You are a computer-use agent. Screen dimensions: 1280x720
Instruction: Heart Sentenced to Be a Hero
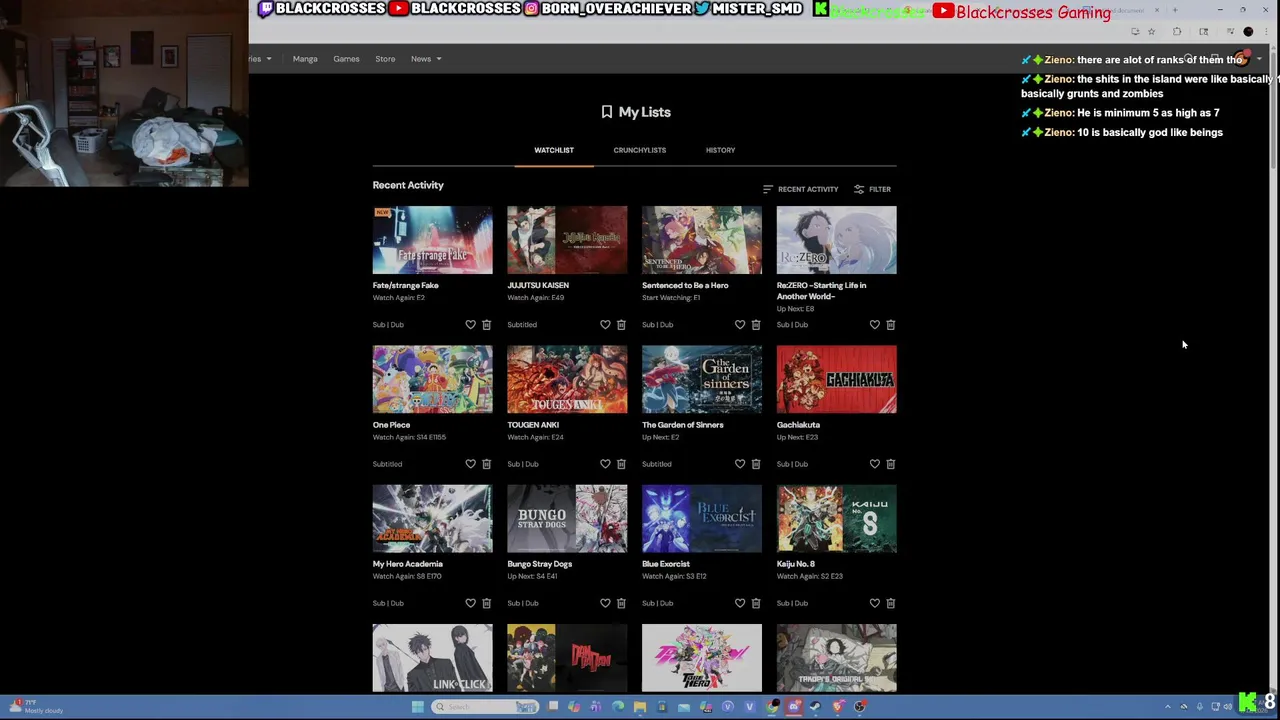[740, 325]
